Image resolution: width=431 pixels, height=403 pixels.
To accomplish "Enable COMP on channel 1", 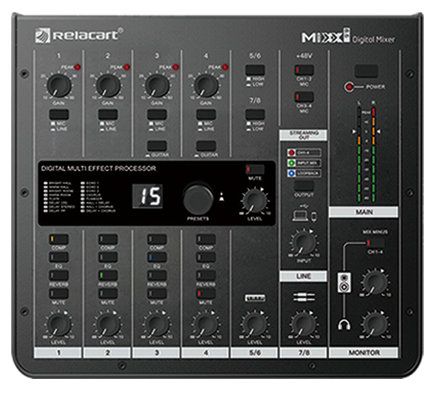I will click(59, 239).
